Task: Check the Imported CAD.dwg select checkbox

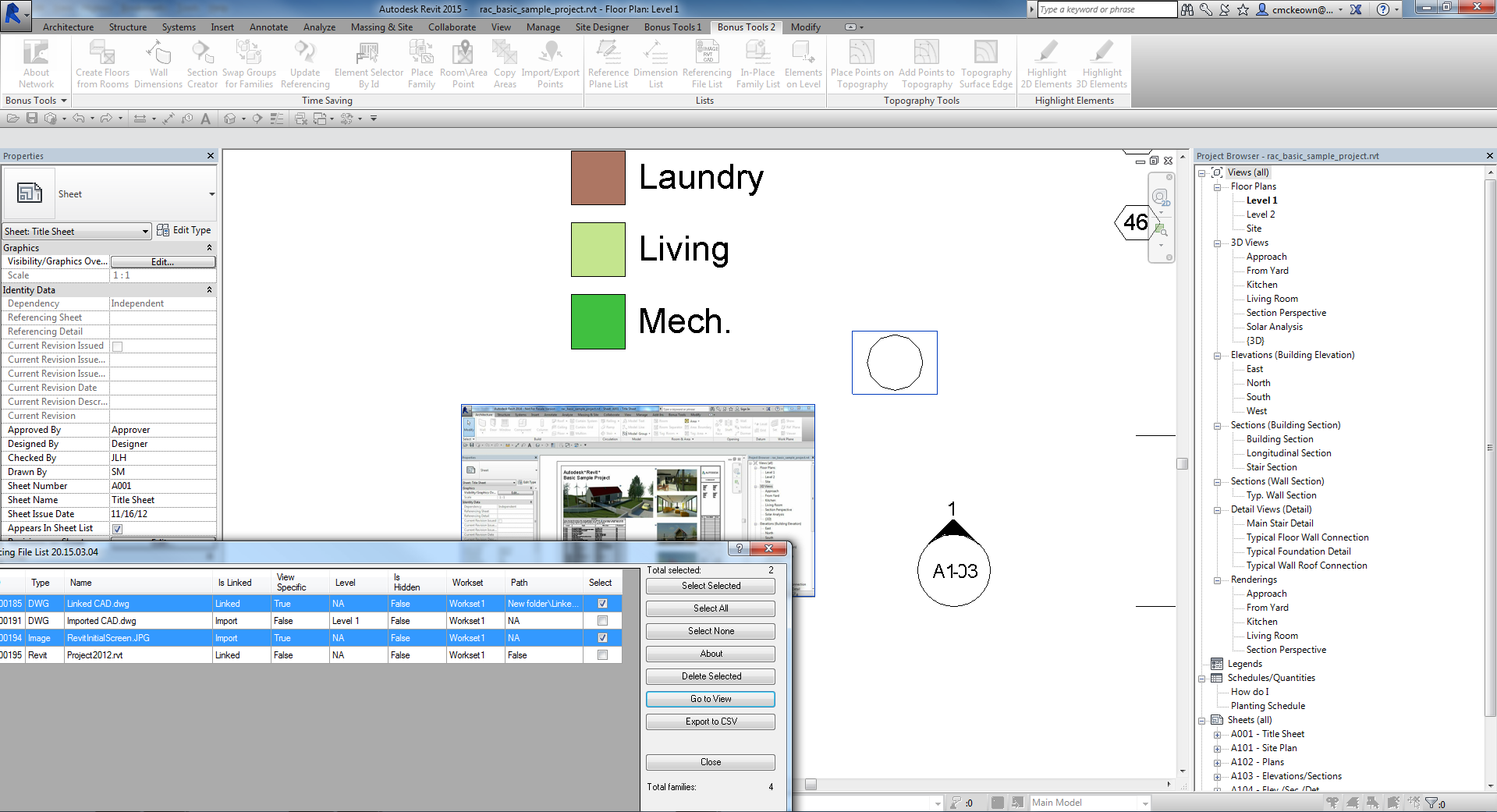Action: pos(602,621)
